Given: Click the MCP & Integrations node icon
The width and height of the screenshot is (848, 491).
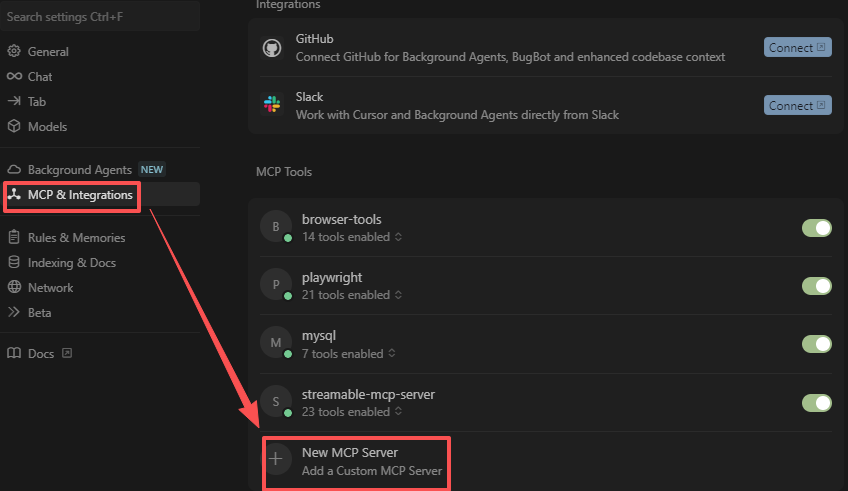Looking at the screenshot, I should click(14, 194).
